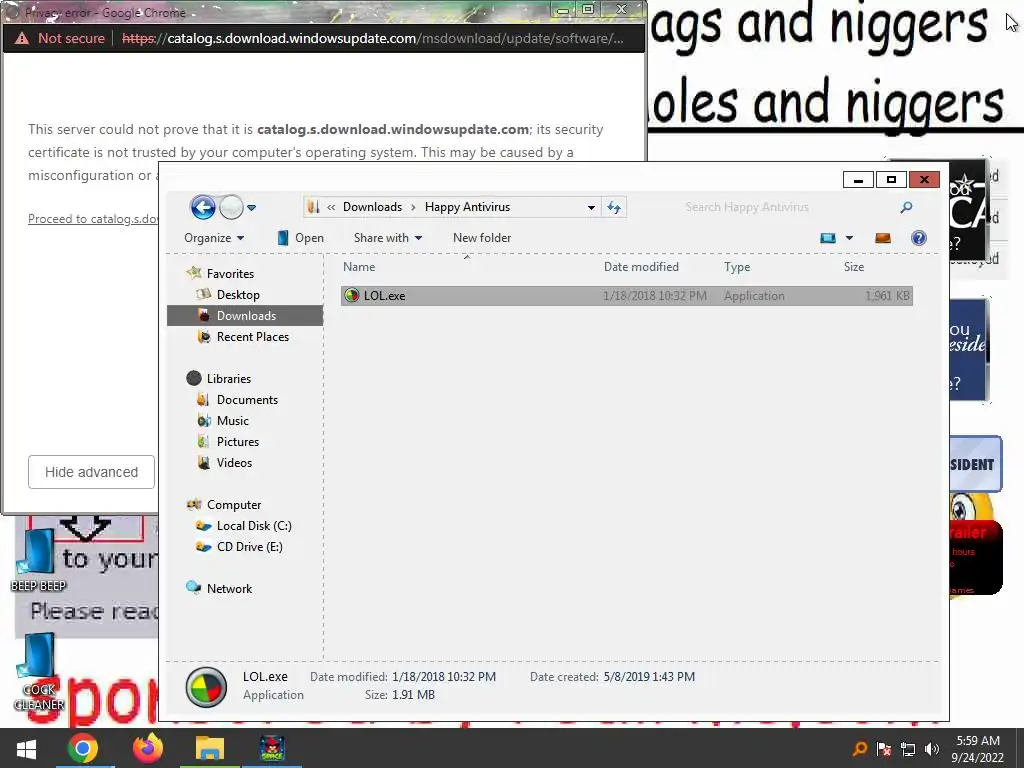Click the File Explorer taskbar icon
This screenshot has width=1024, height=768.
click(x=210, y=748)
